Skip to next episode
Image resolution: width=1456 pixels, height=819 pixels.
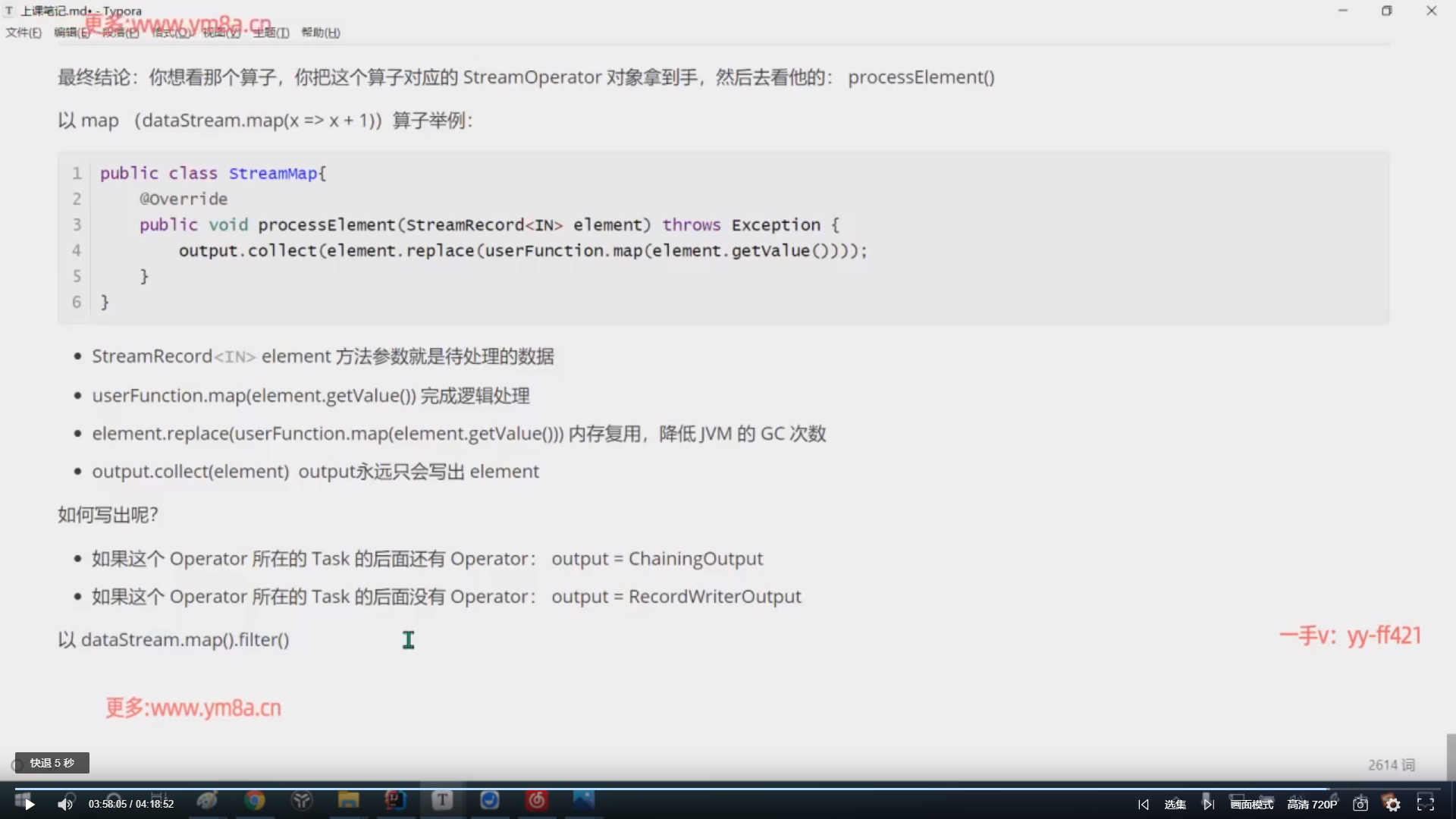click(x=1208, y=805)
